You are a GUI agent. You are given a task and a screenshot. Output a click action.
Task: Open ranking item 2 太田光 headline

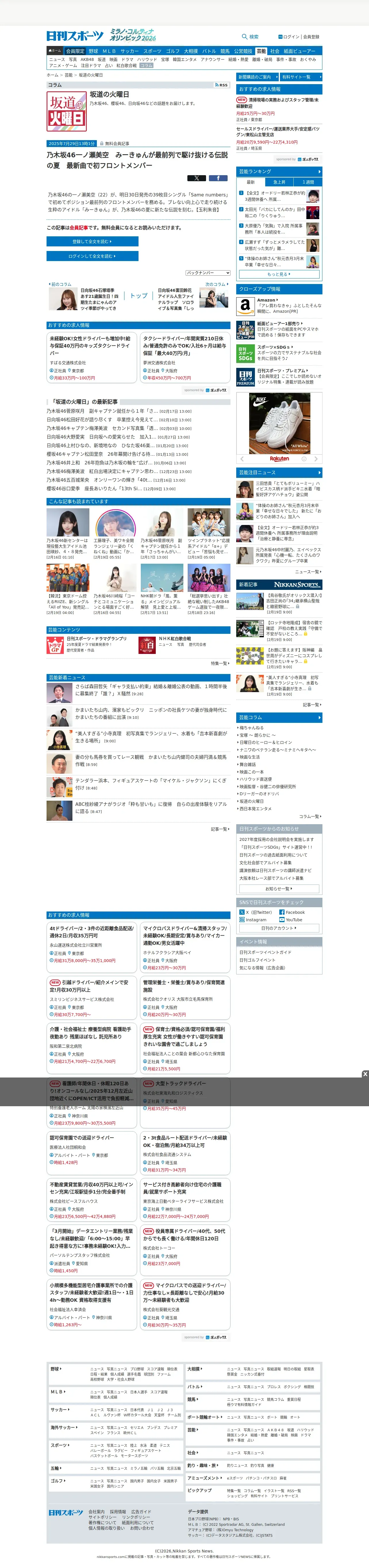(x=275, y=213)
